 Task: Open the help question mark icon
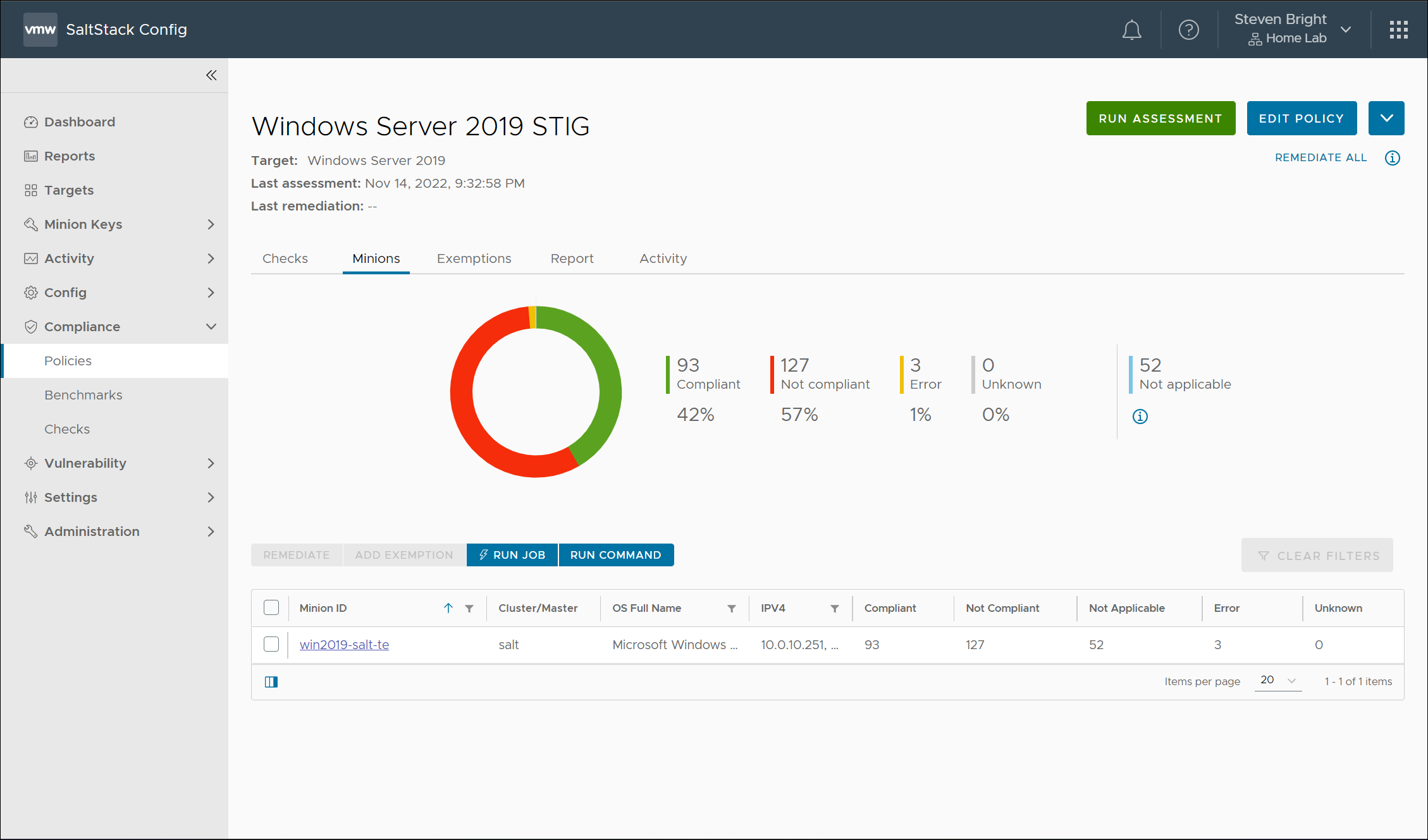(1188, 30)
